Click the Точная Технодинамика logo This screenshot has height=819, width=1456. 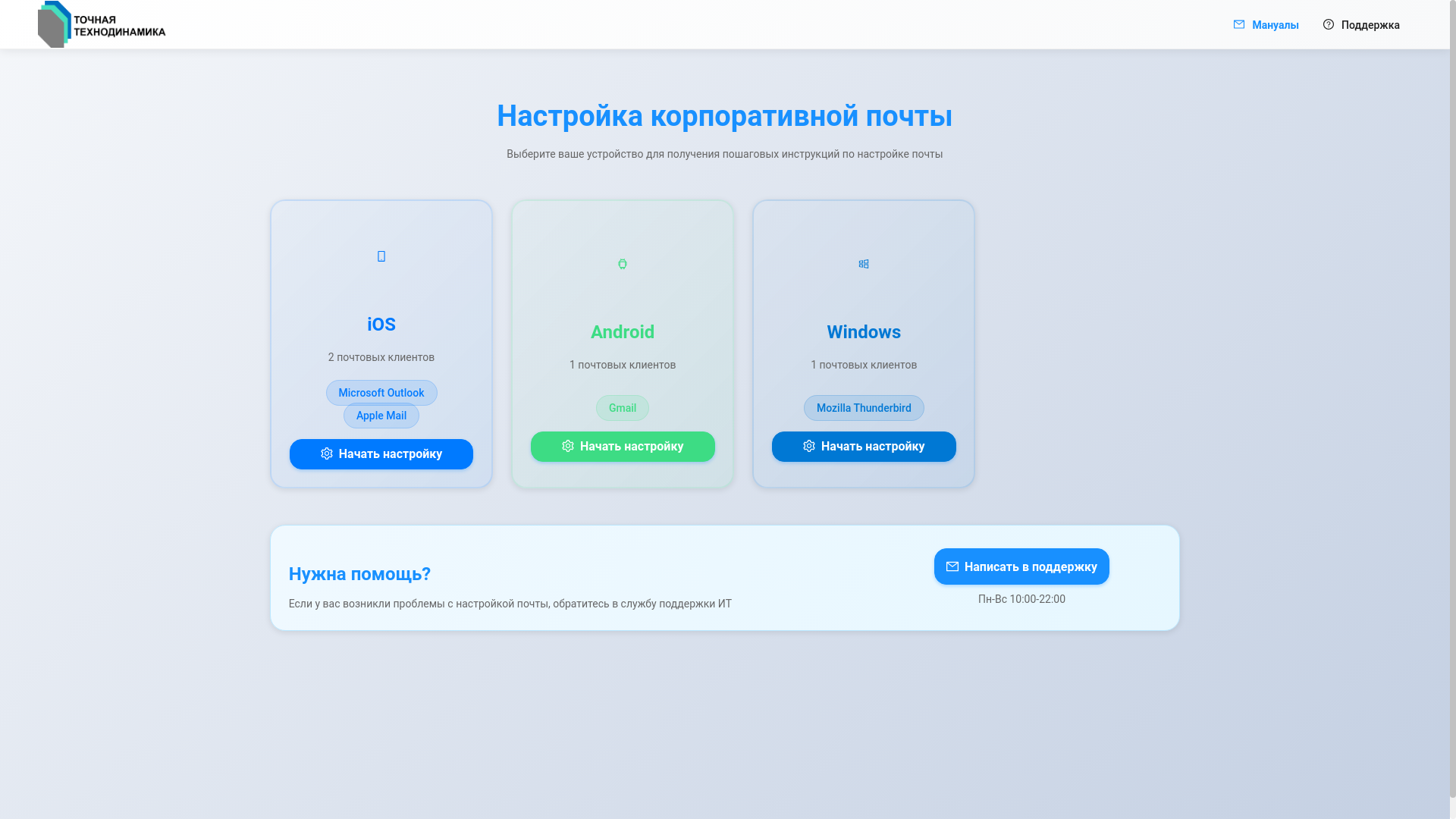click(102, 24)
